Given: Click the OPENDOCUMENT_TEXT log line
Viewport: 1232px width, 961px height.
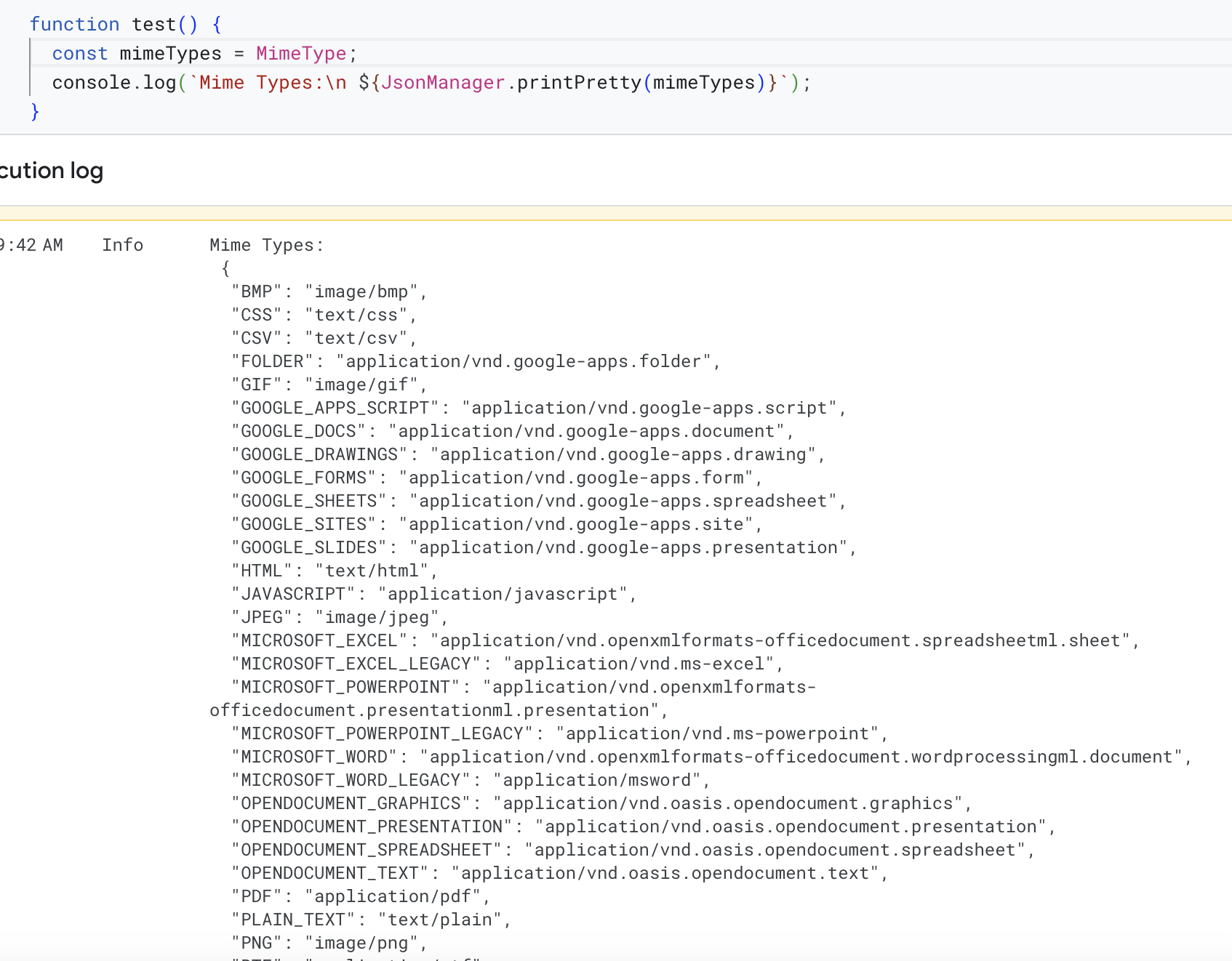Looking at the screenshot, I should (x=559, y=874).
